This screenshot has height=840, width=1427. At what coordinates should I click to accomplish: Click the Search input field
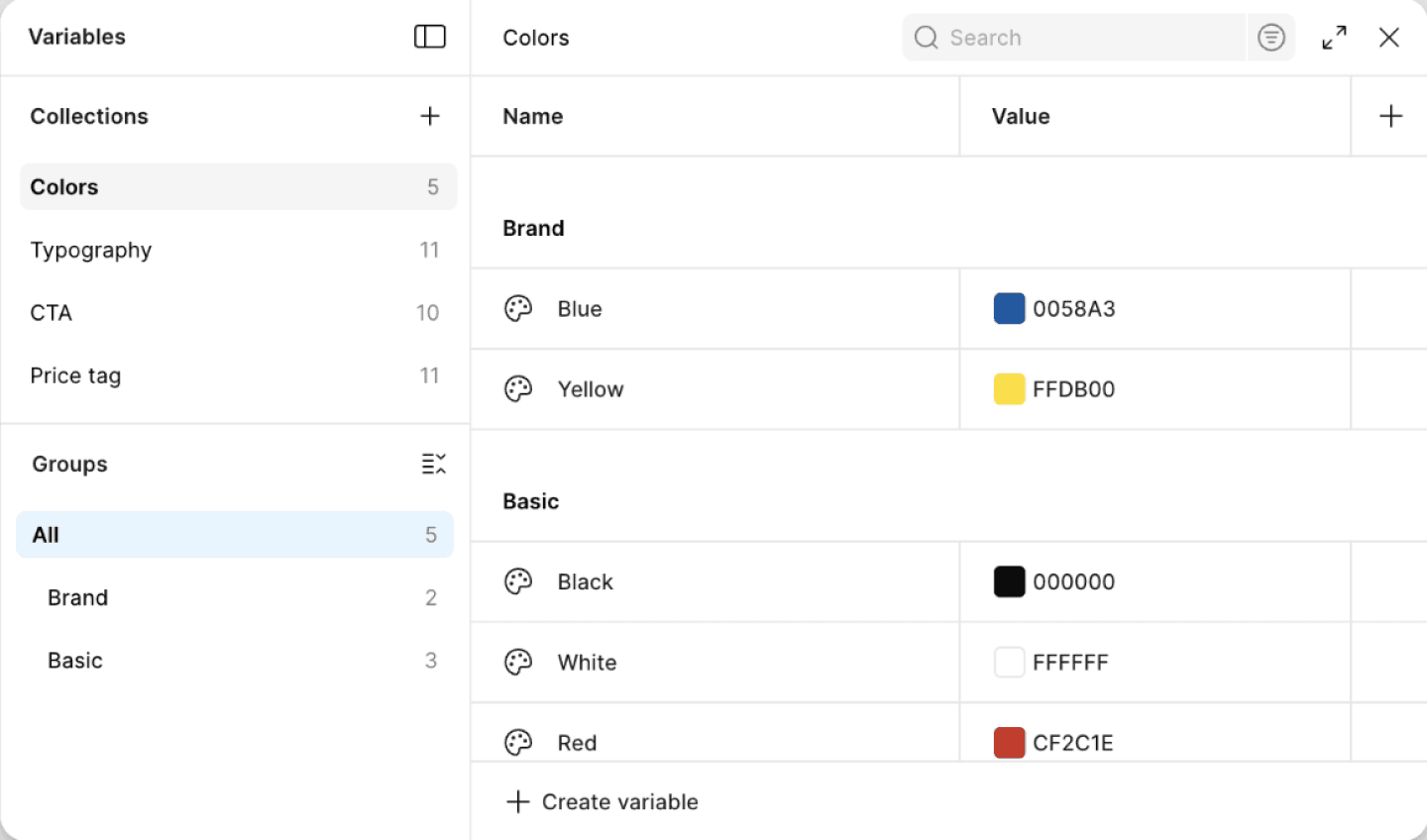1074,38
